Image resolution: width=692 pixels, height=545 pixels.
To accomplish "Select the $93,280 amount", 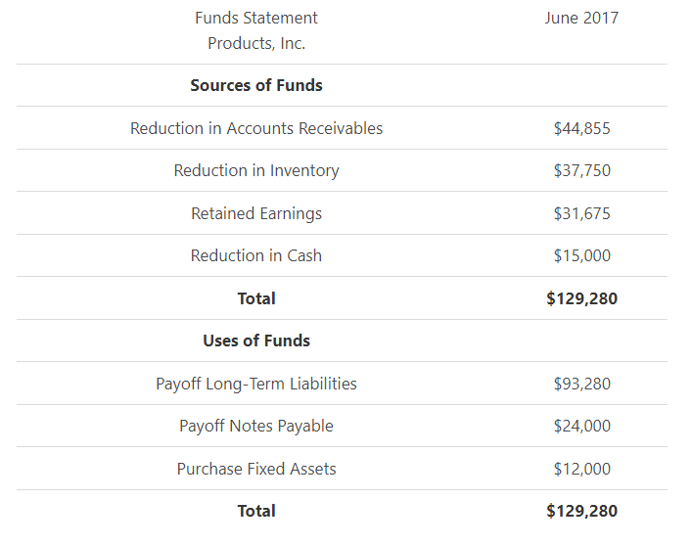I will (x=581, y=384).
